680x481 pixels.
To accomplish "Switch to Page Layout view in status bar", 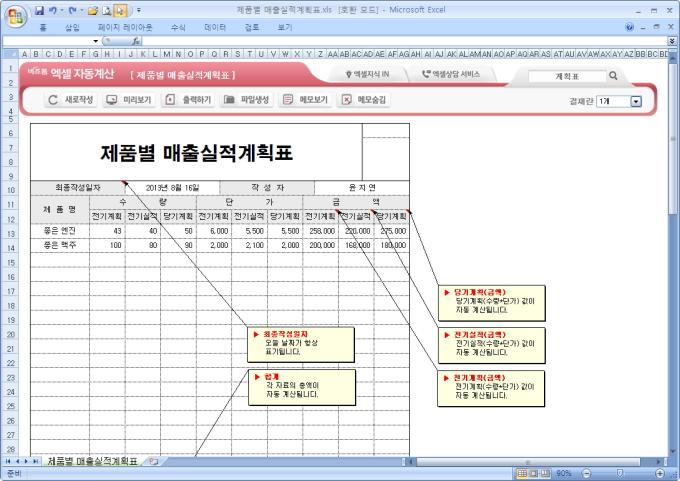I will (x=534, y=473).
